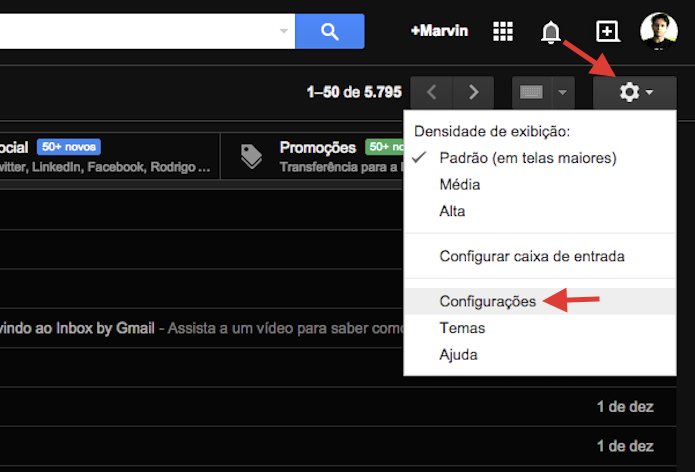Open the +Marvin Google+ link
695x472 pixels.
pos(439,31)
